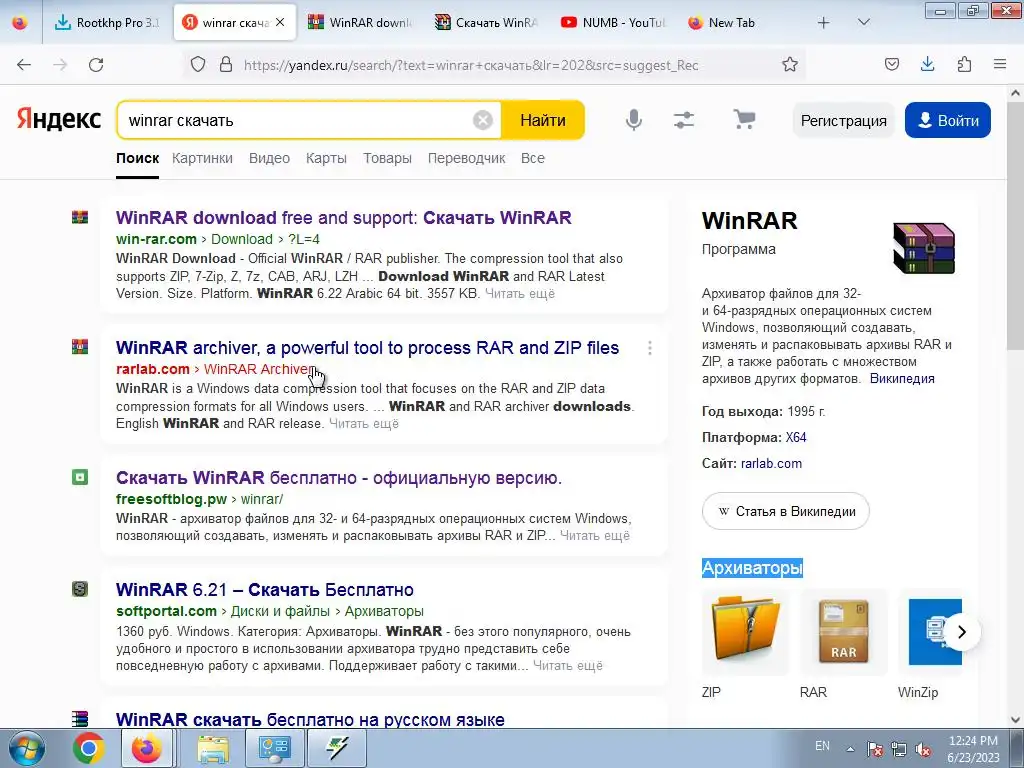The height and width of the screenshot is (768, 1024).
Task: Show hidden tray icons arrow
Action: 850,750
